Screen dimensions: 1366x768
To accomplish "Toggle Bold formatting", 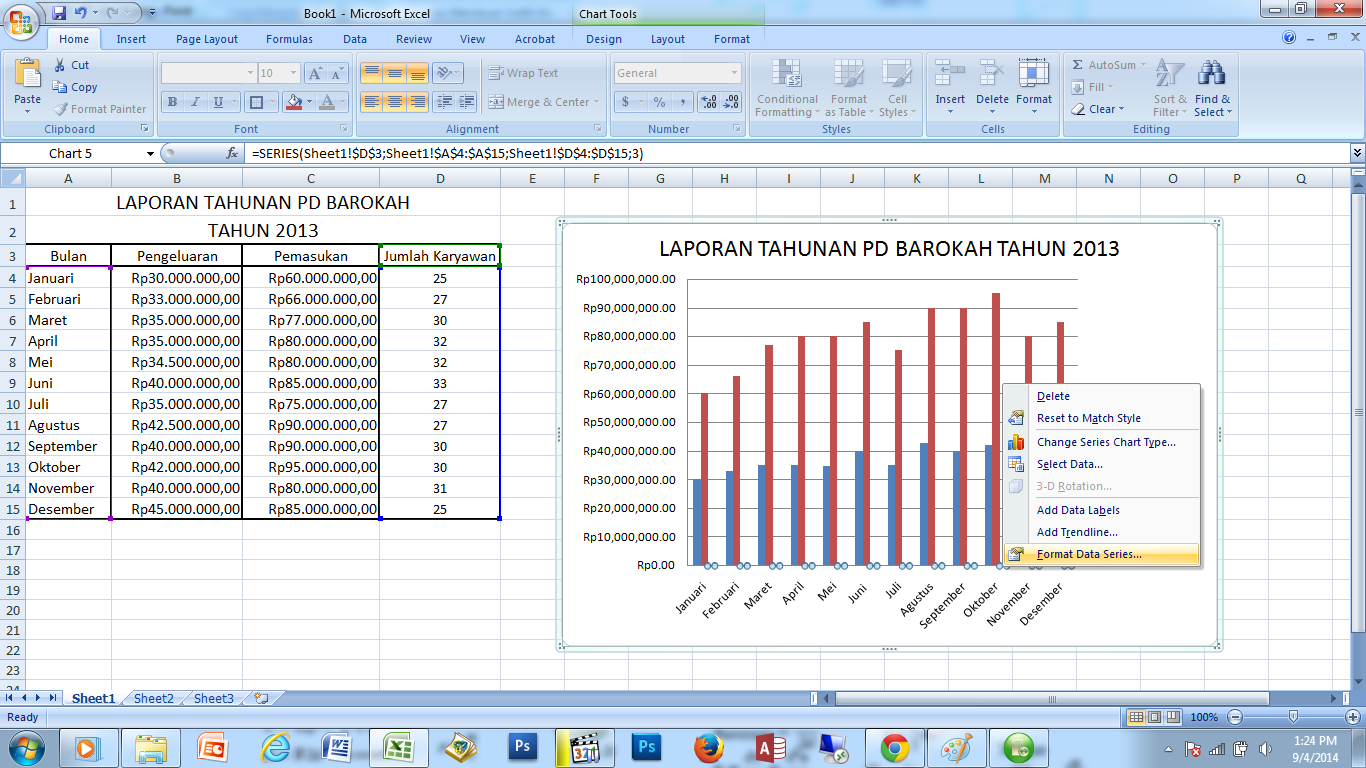I will pyautogui.click(x=172, y=102).
